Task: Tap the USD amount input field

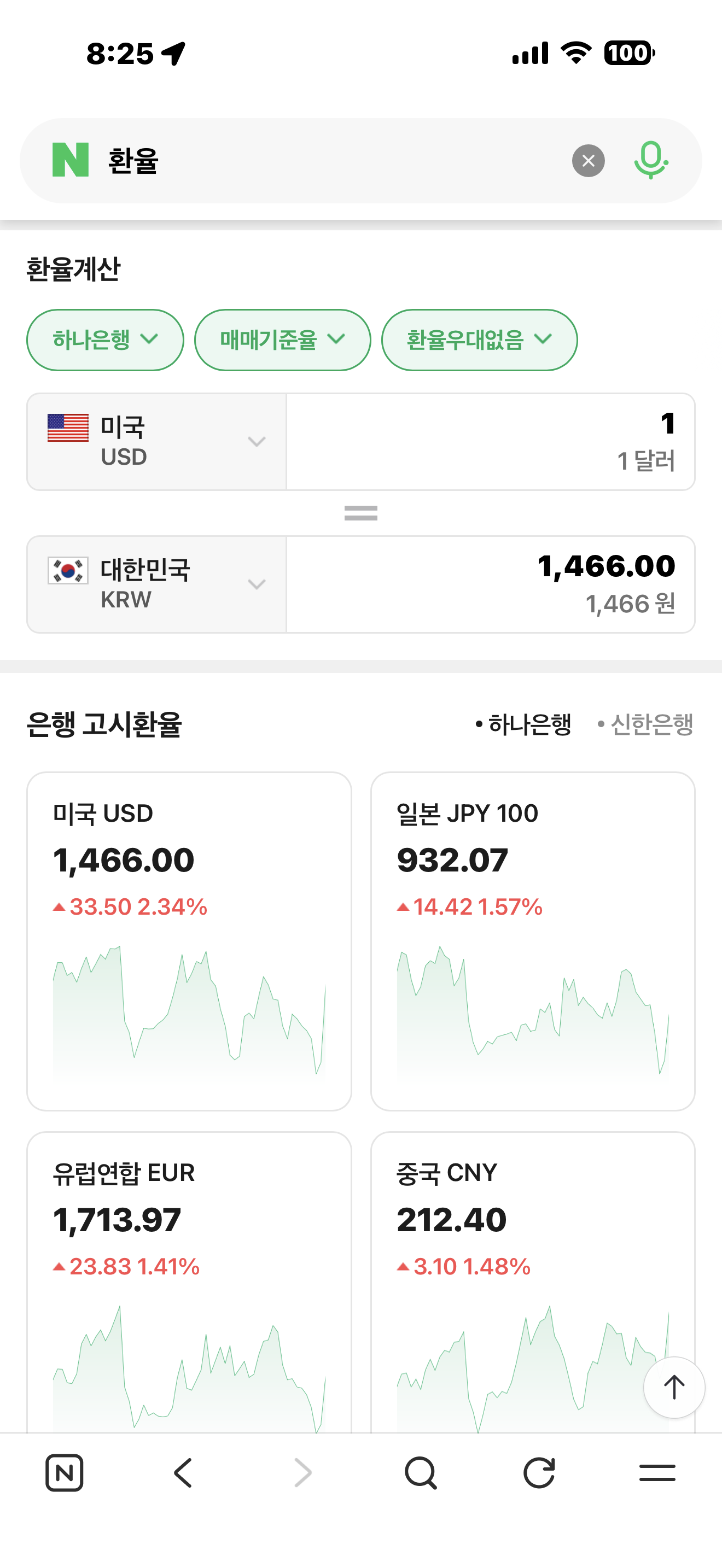Action: click(x=491, y=442)
